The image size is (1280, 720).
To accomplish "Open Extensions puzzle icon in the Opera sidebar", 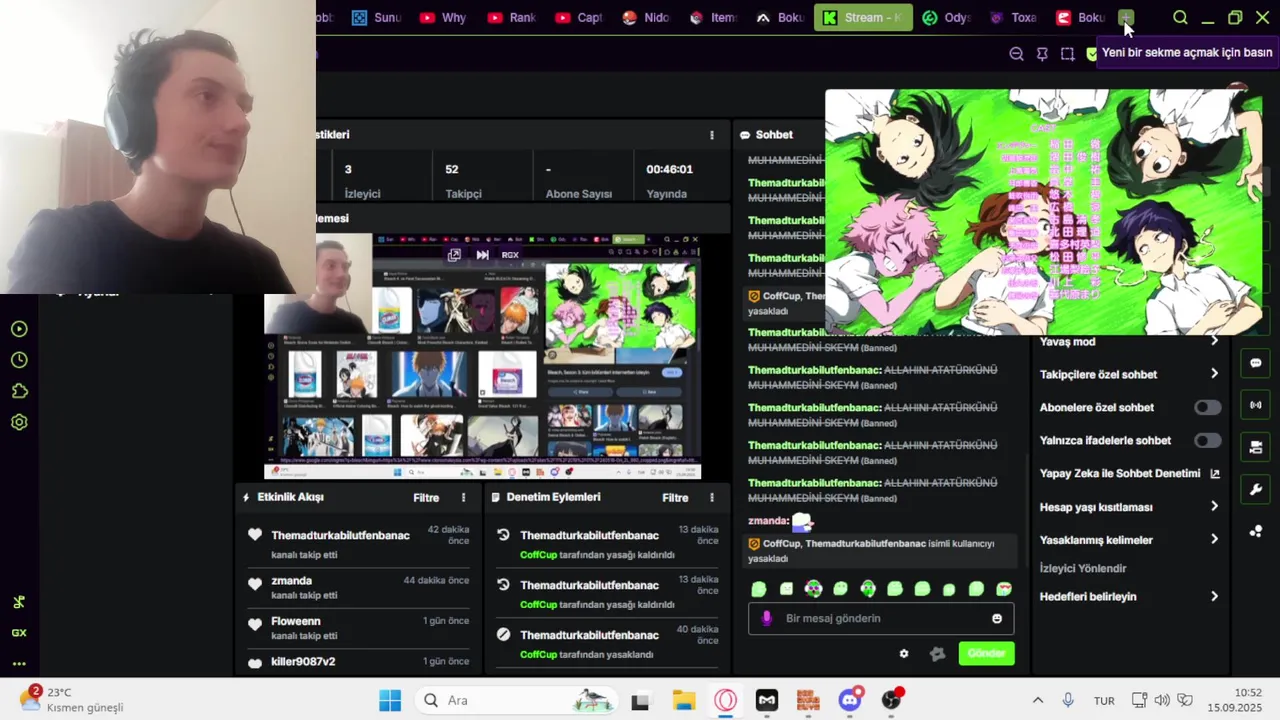I will point(19,391).
